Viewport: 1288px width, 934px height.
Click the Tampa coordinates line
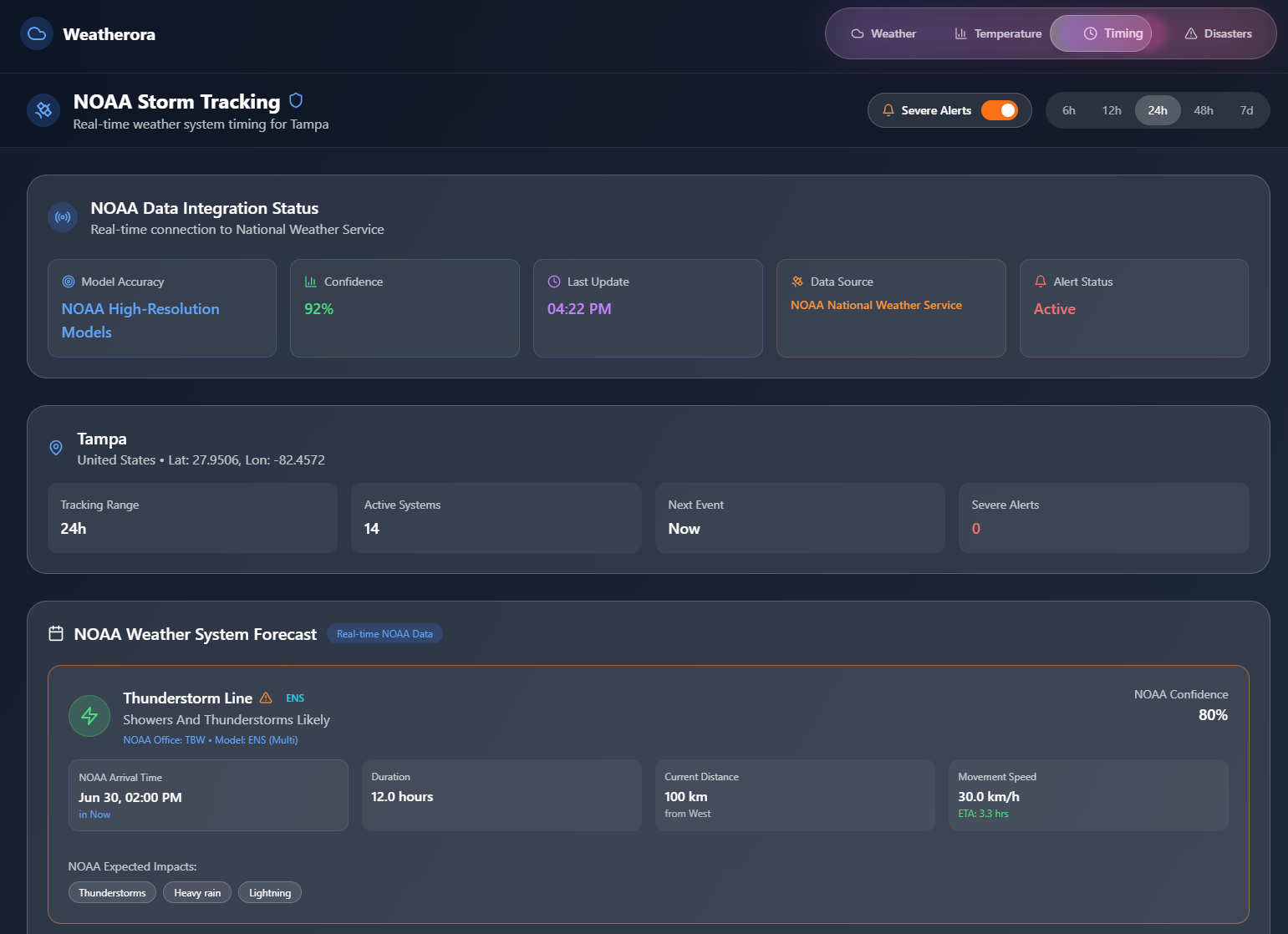pyautogui.click(x=201, y=460)
